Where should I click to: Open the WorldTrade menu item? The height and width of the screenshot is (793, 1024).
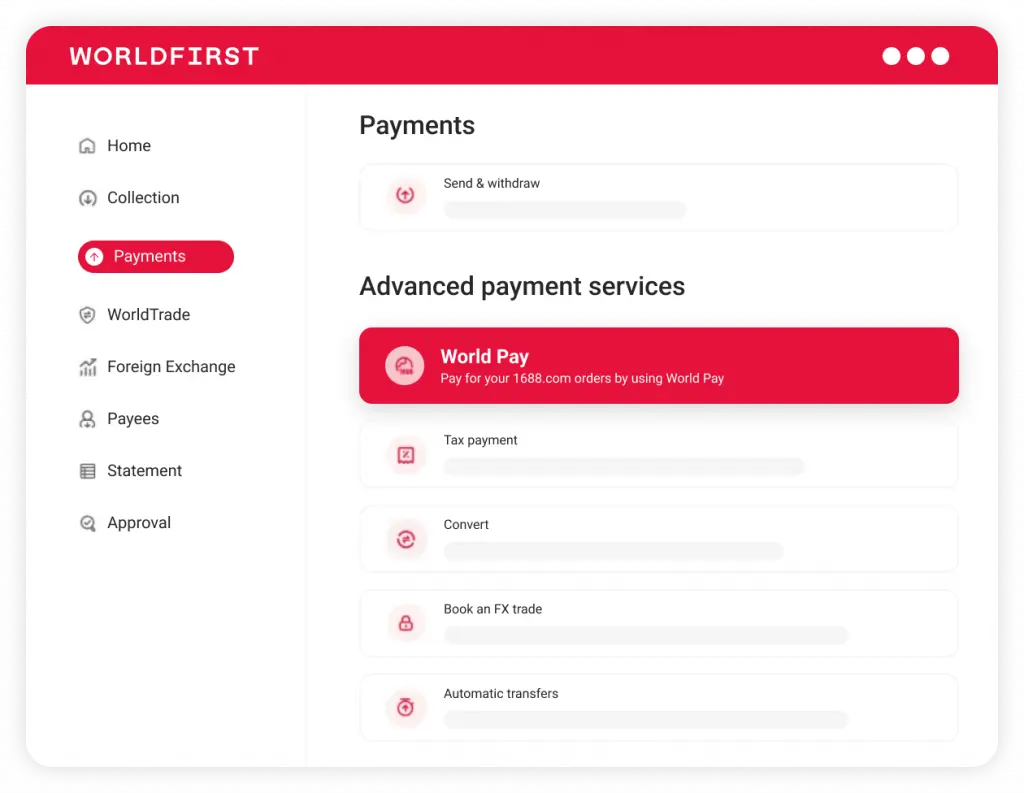click(x=148, y=315)
